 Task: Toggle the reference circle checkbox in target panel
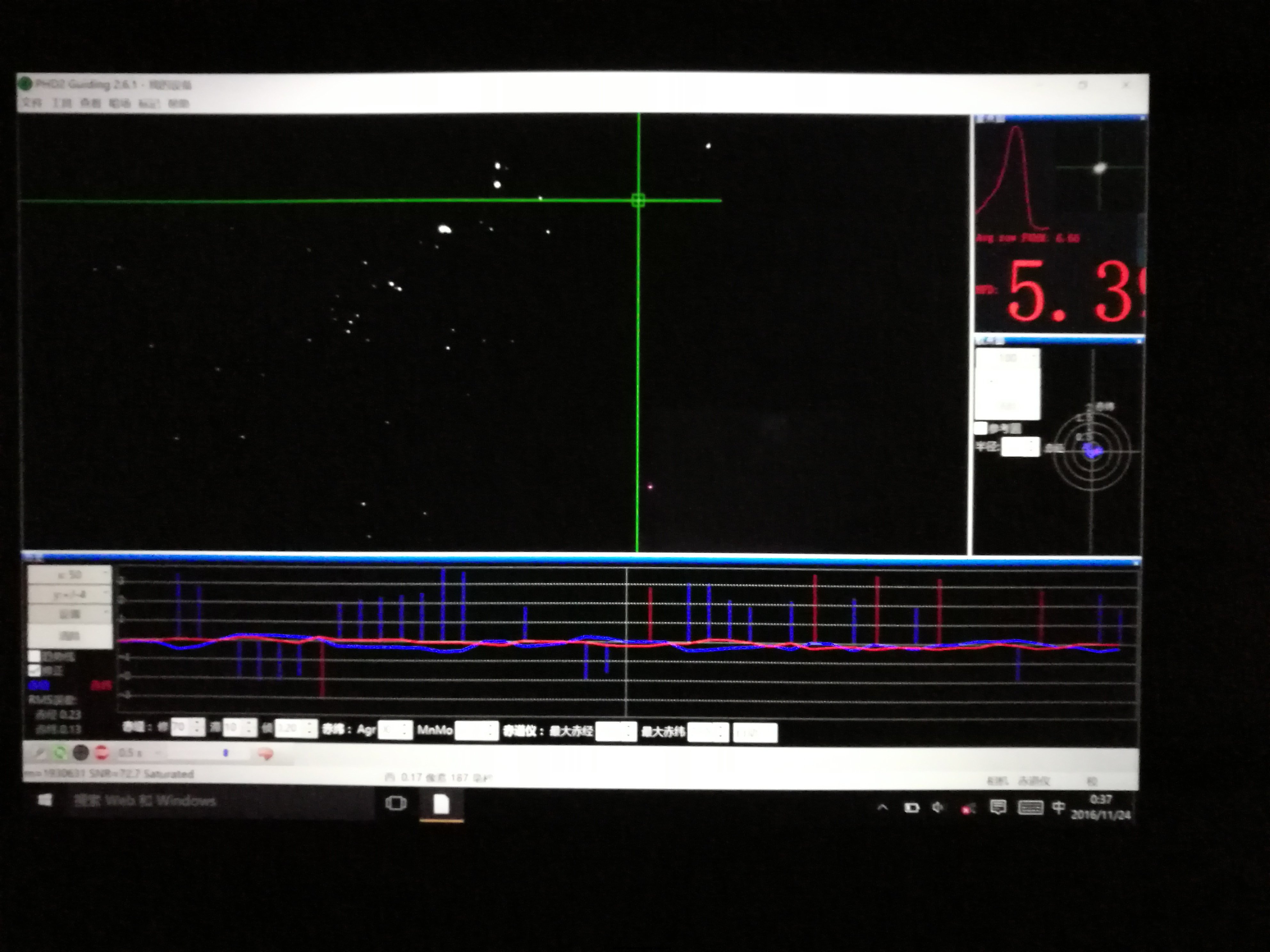[981, 427]
